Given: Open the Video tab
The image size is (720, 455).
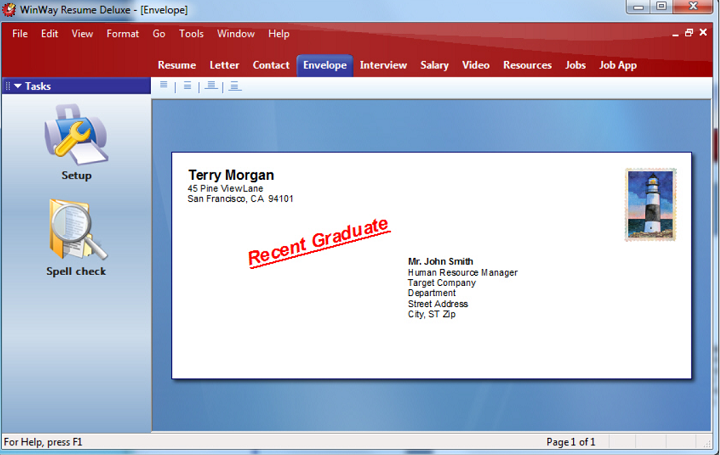Looking at the screenshot, I should click(476, 65).
